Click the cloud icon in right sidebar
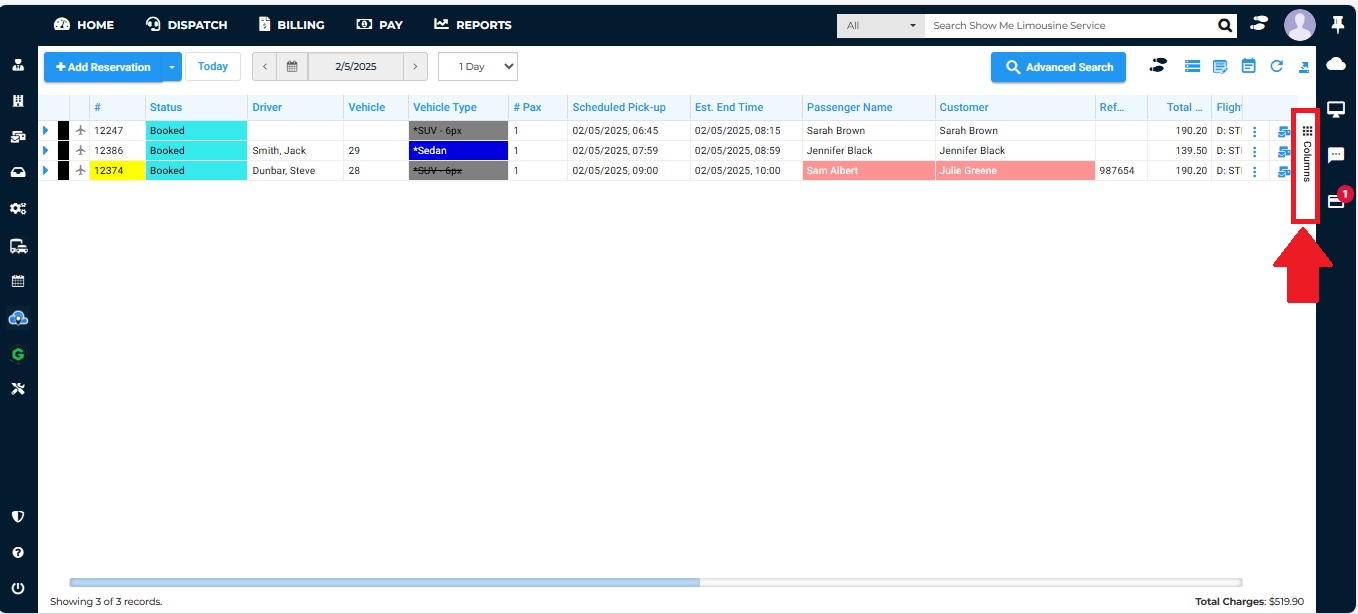Screen dimensions: 1358x614 (1336, 64)
